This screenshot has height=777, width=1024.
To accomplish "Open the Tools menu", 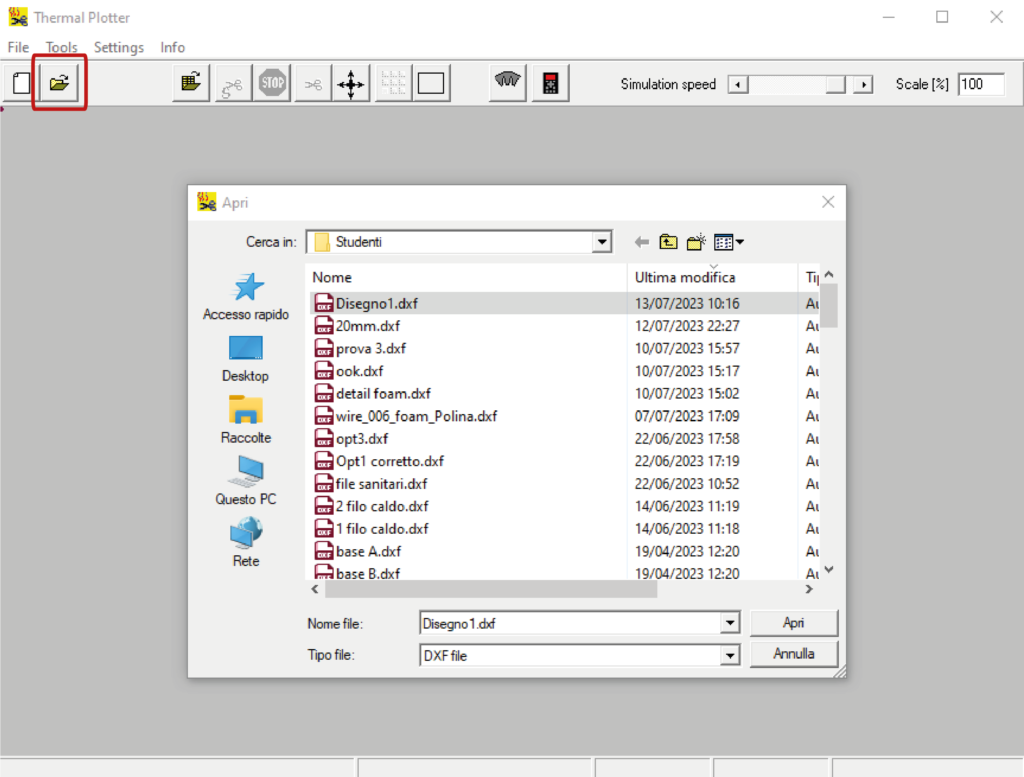I will tap(61, 47).
